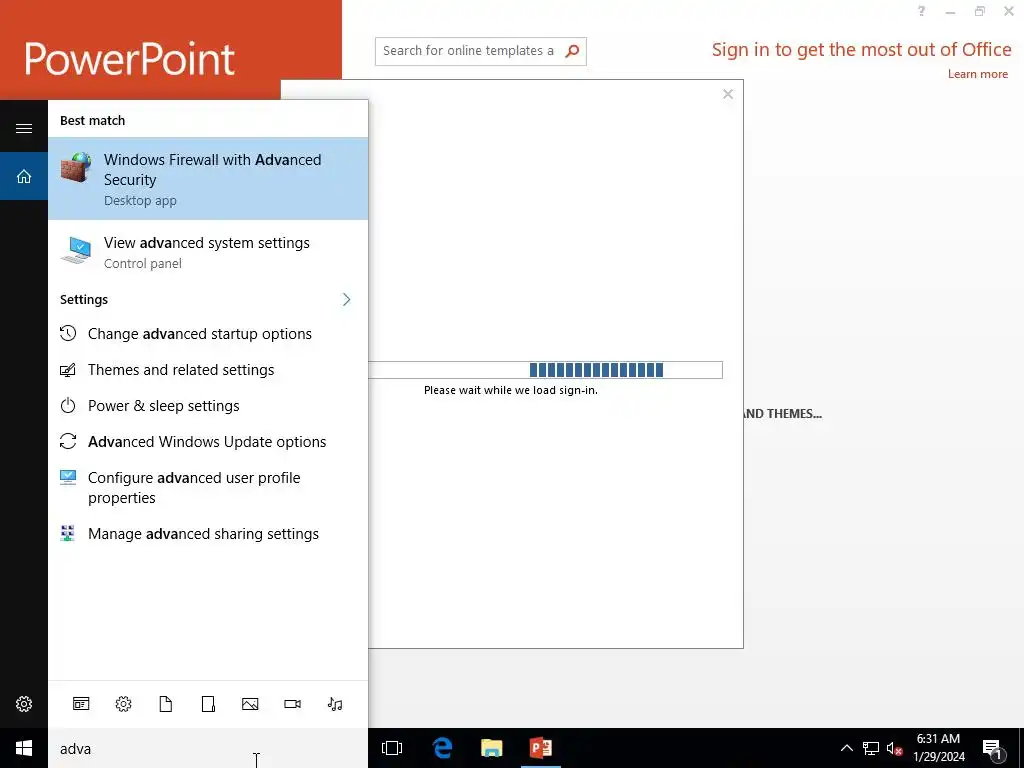Close the sign-in loading dialog
The height and width of the screenshot is (768, 1024).
click(728, 94)
